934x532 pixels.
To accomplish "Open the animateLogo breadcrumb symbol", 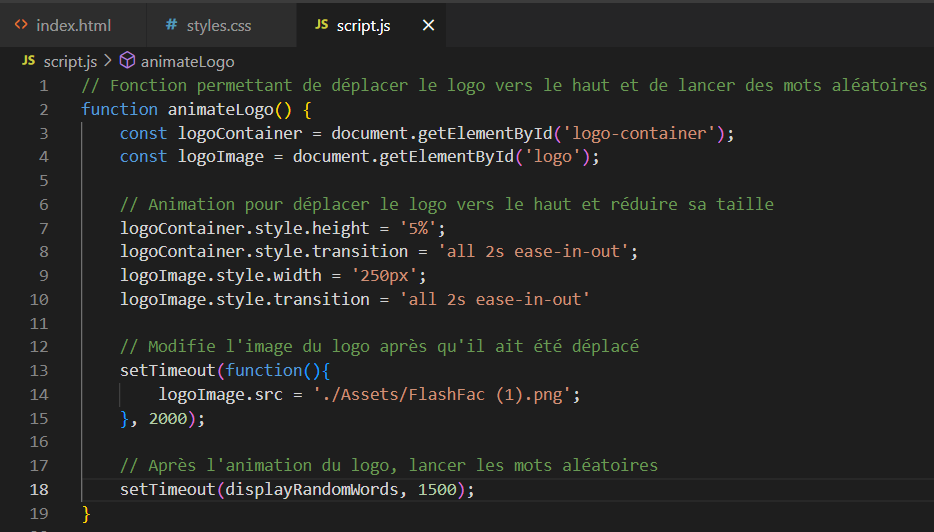I will coord(188,61).
